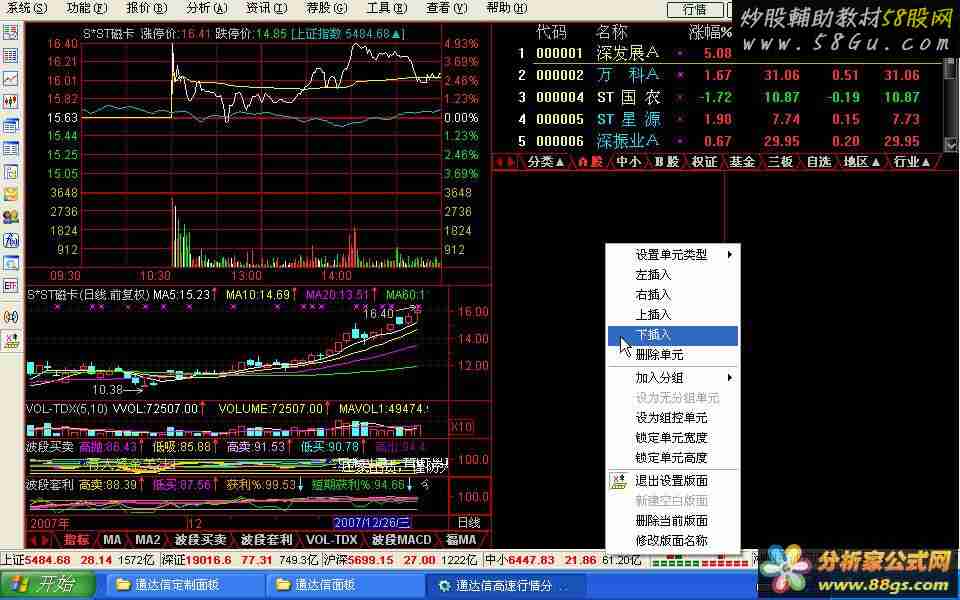Open the 资讯(I) menu
The image size is (960, 600).
[x=266, y=8]
